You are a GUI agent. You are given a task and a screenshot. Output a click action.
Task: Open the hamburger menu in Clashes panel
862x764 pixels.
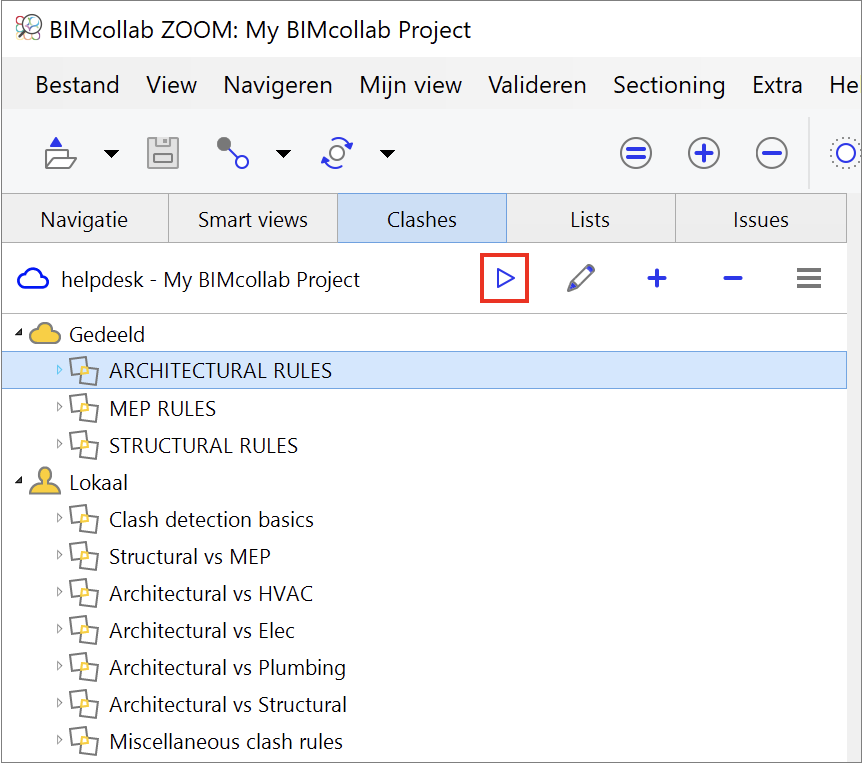click(x=809, y=278)
